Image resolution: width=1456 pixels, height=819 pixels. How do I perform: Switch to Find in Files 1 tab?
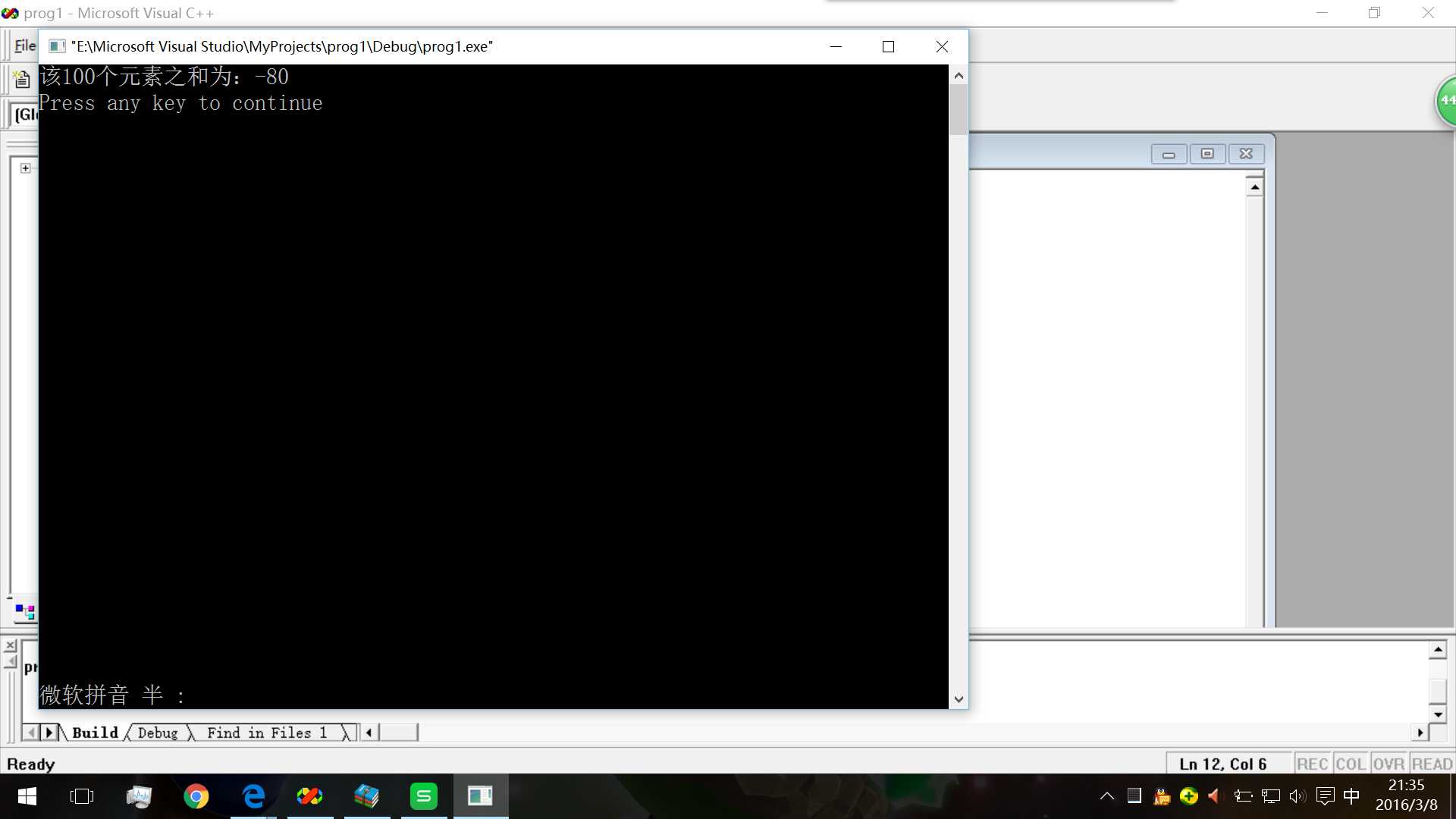(267, 733)
